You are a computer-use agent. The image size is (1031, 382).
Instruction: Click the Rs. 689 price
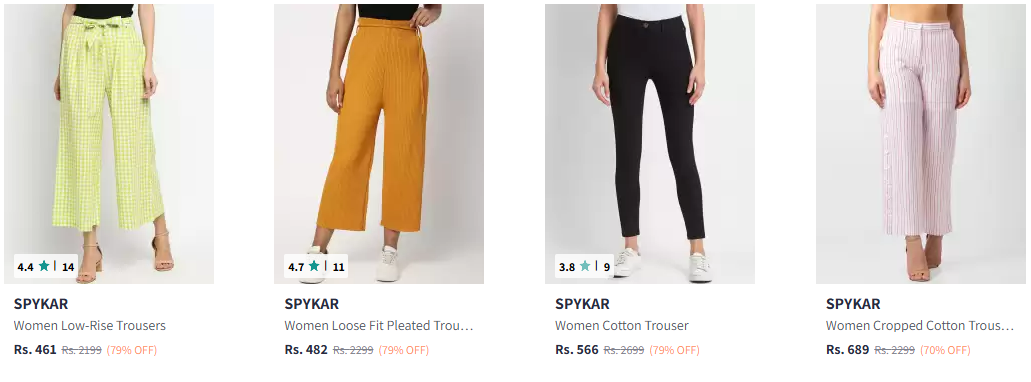click(848, 350)
